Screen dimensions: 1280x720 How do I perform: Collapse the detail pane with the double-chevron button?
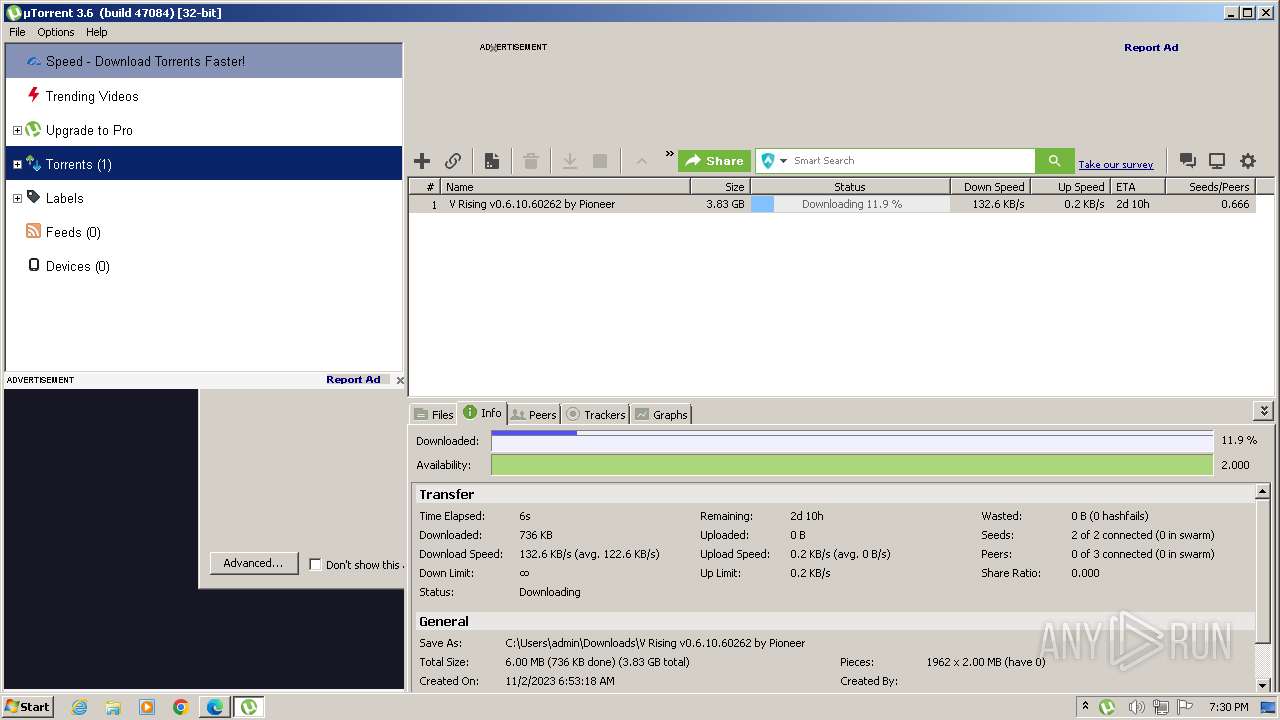click(x=1264, y=411)
